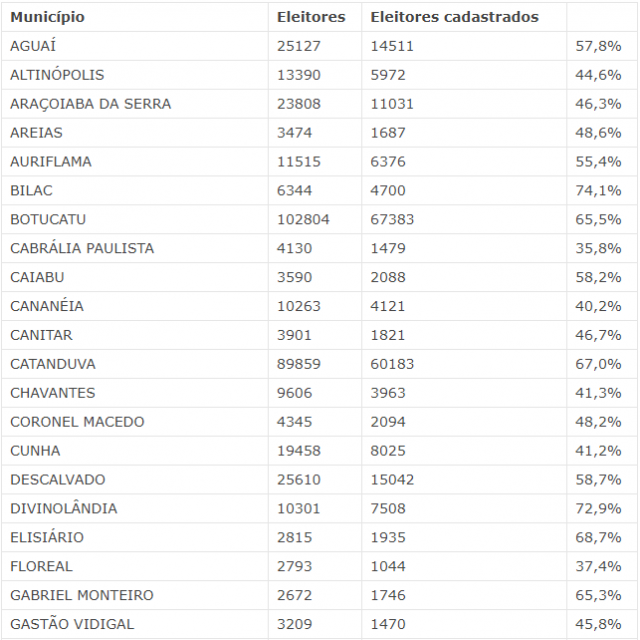Select the CORONEL MACEDO row name
640x640 pixels.
(x=77, y=422)
